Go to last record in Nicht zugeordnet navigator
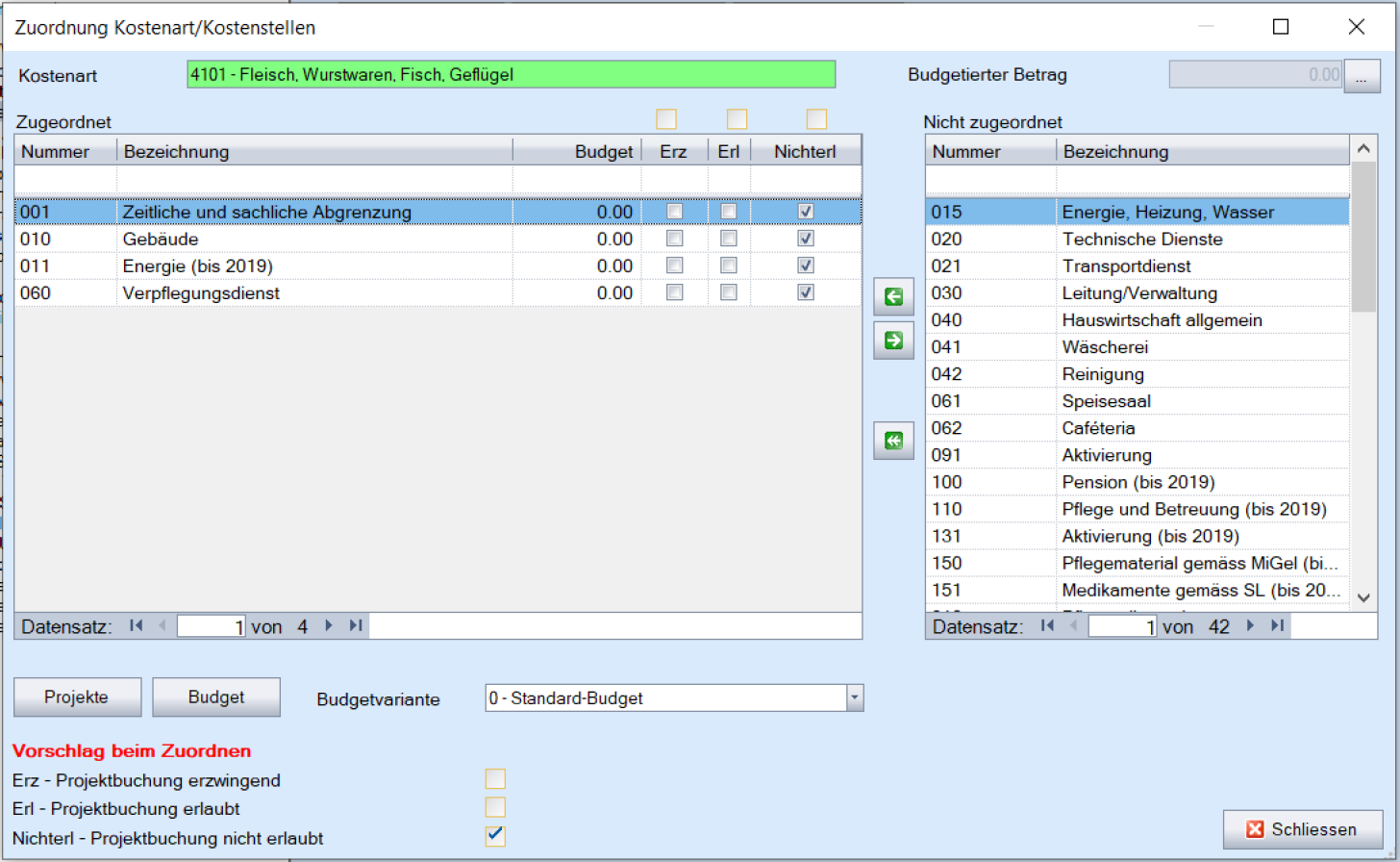The image size is (1400, 862). point(1277,626)
